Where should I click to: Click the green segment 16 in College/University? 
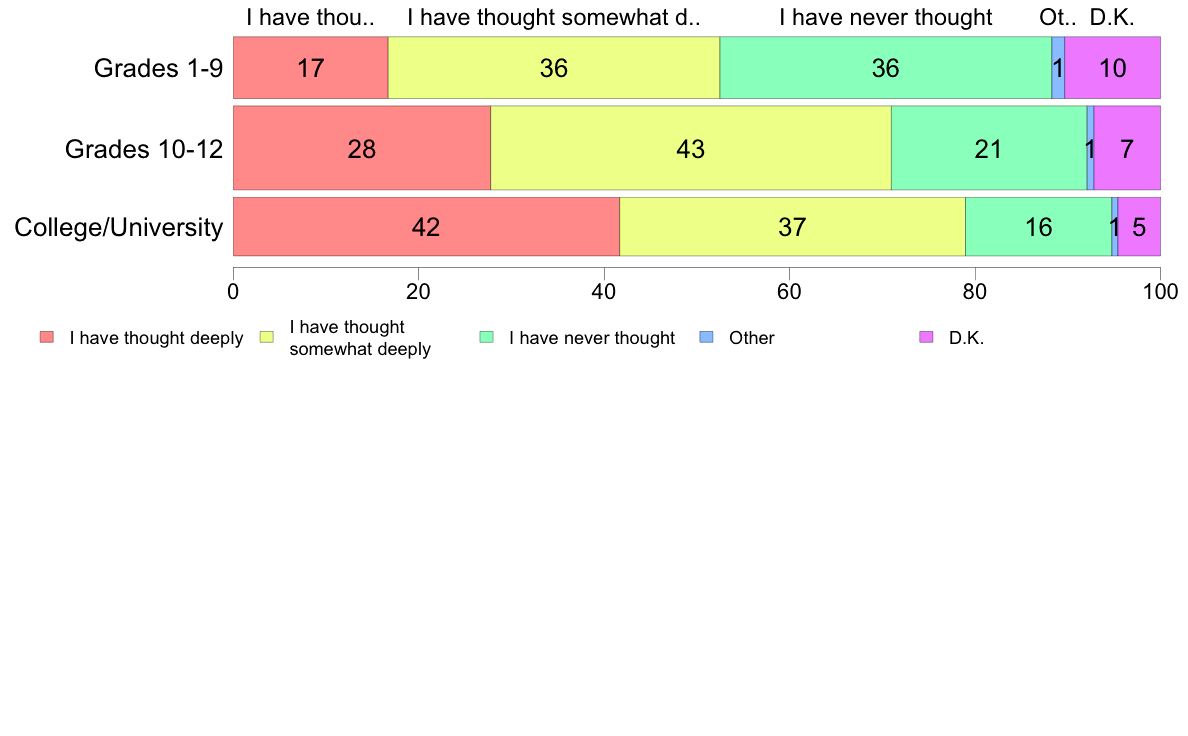coord(1038,227)
